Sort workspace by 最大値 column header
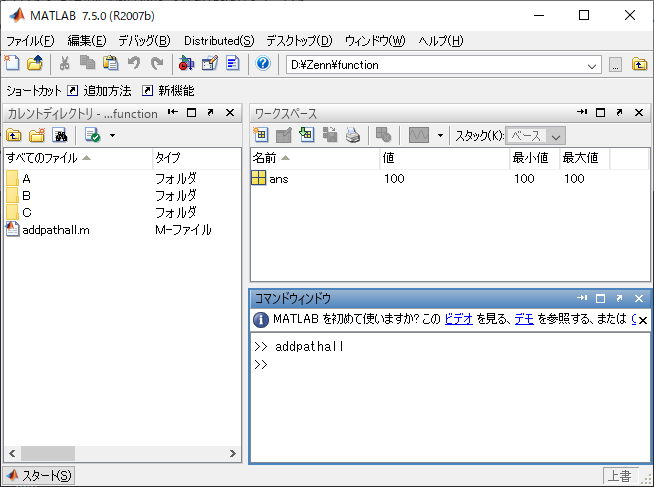The image size is (654, 487). (x=585, y=158)
